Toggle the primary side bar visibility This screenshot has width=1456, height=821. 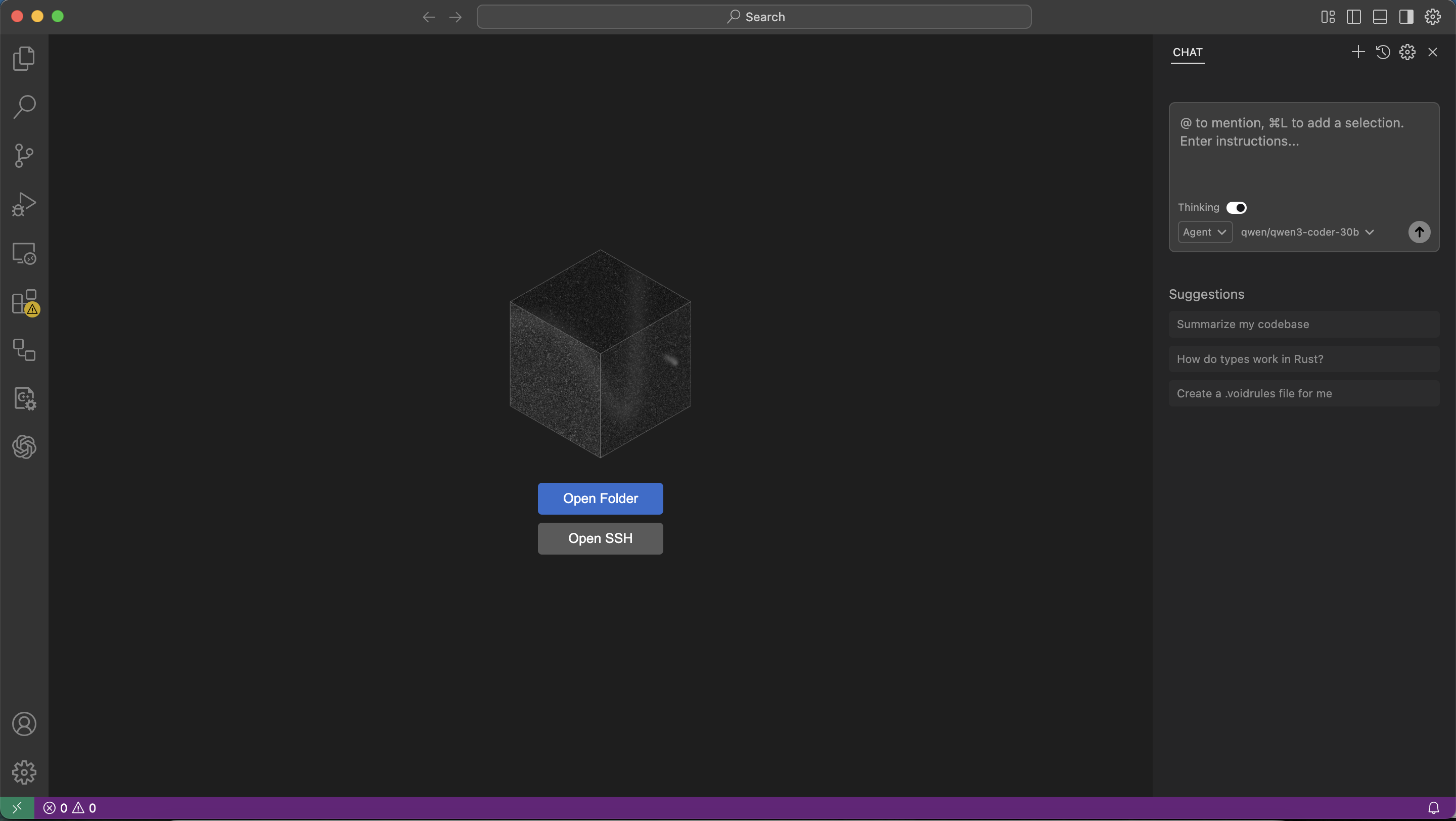[1353, 17]
